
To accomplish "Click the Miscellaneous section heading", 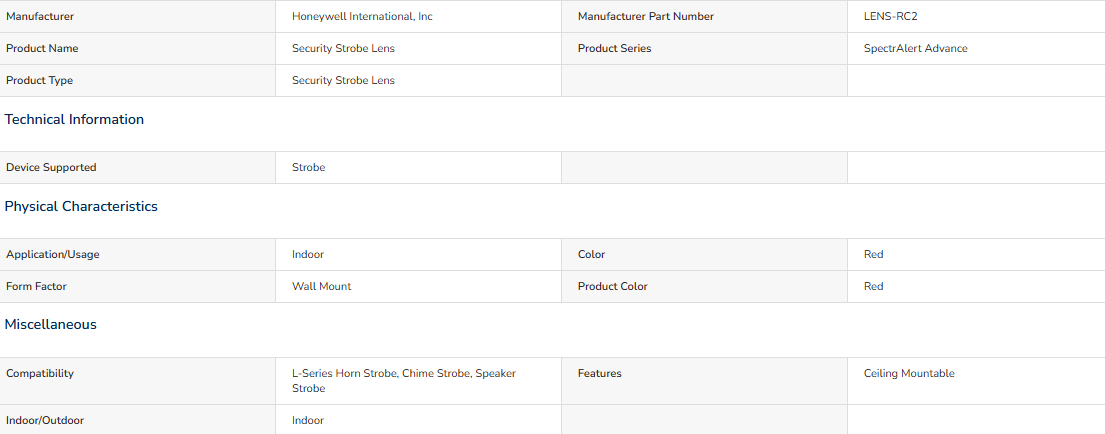I will 51,325.
